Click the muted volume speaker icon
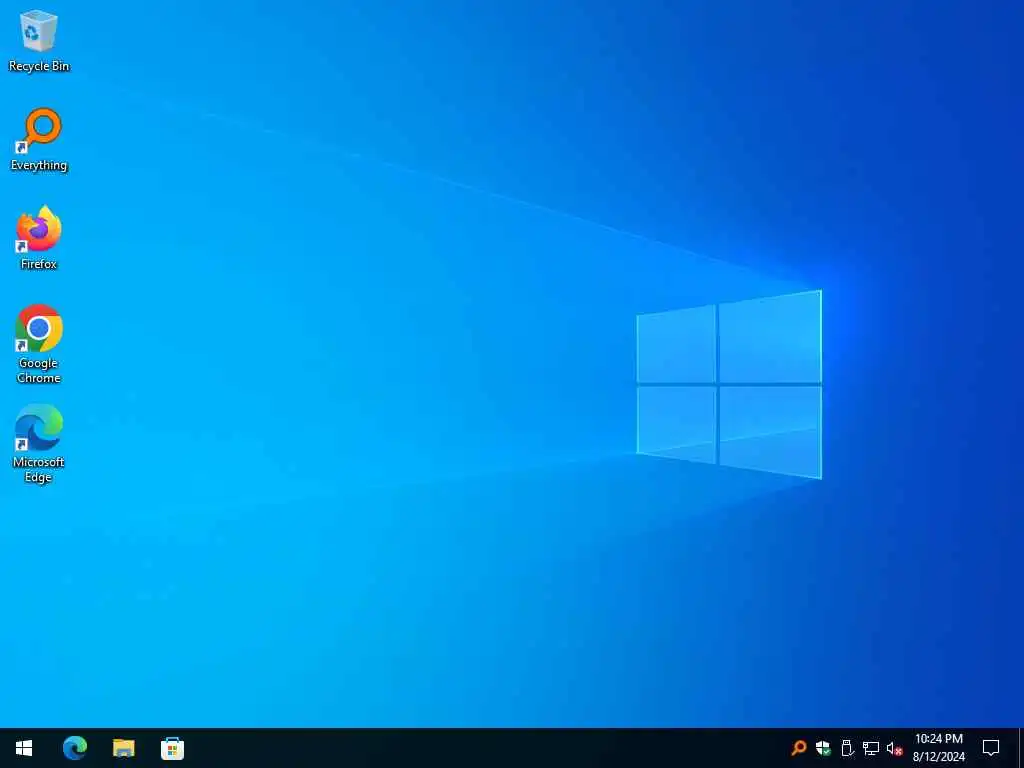 (x=894, y=748)
